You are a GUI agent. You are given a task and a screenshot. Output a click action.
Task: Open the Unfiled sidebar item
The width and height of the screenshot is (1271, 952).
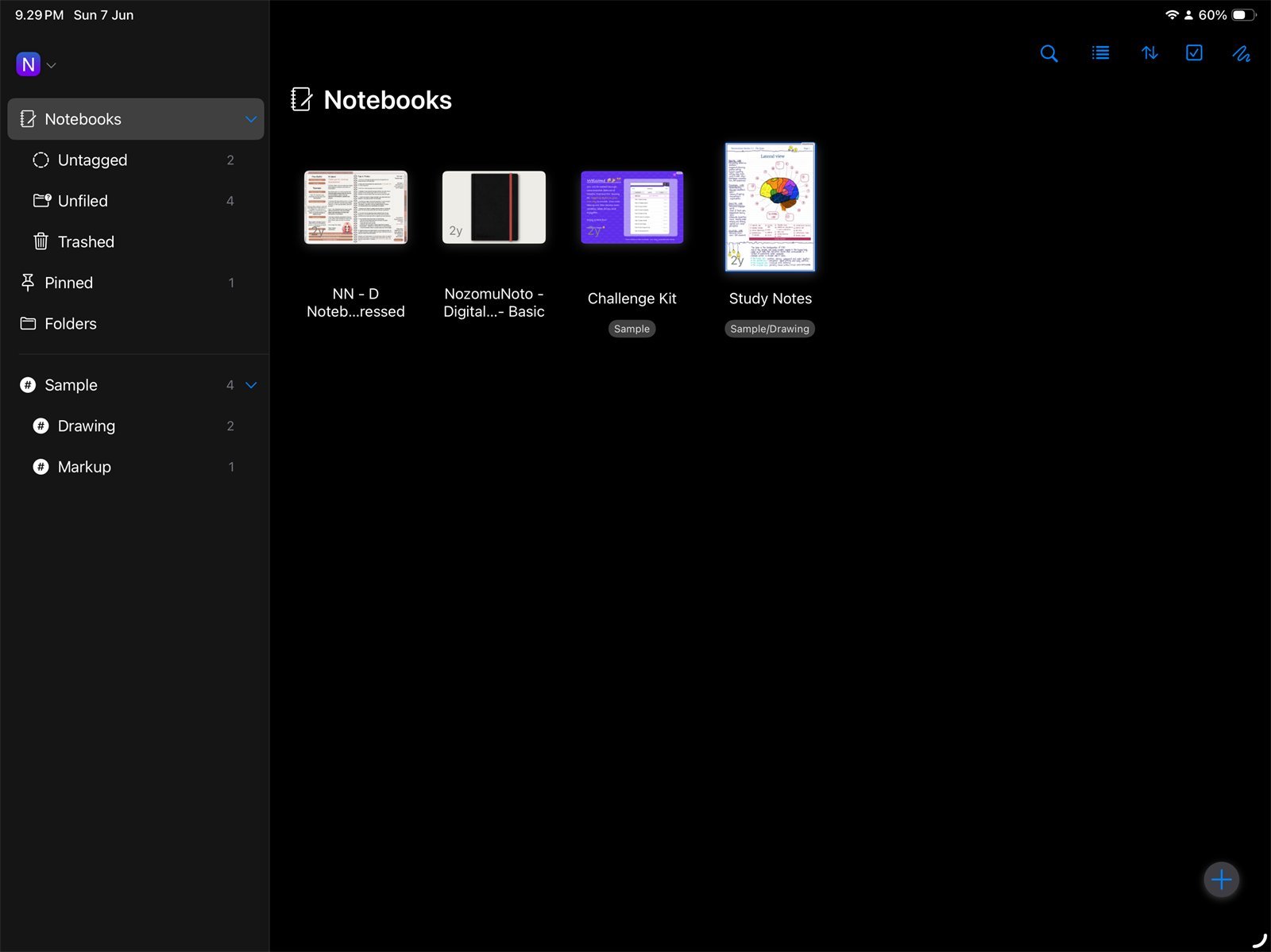tap(136, 201)
